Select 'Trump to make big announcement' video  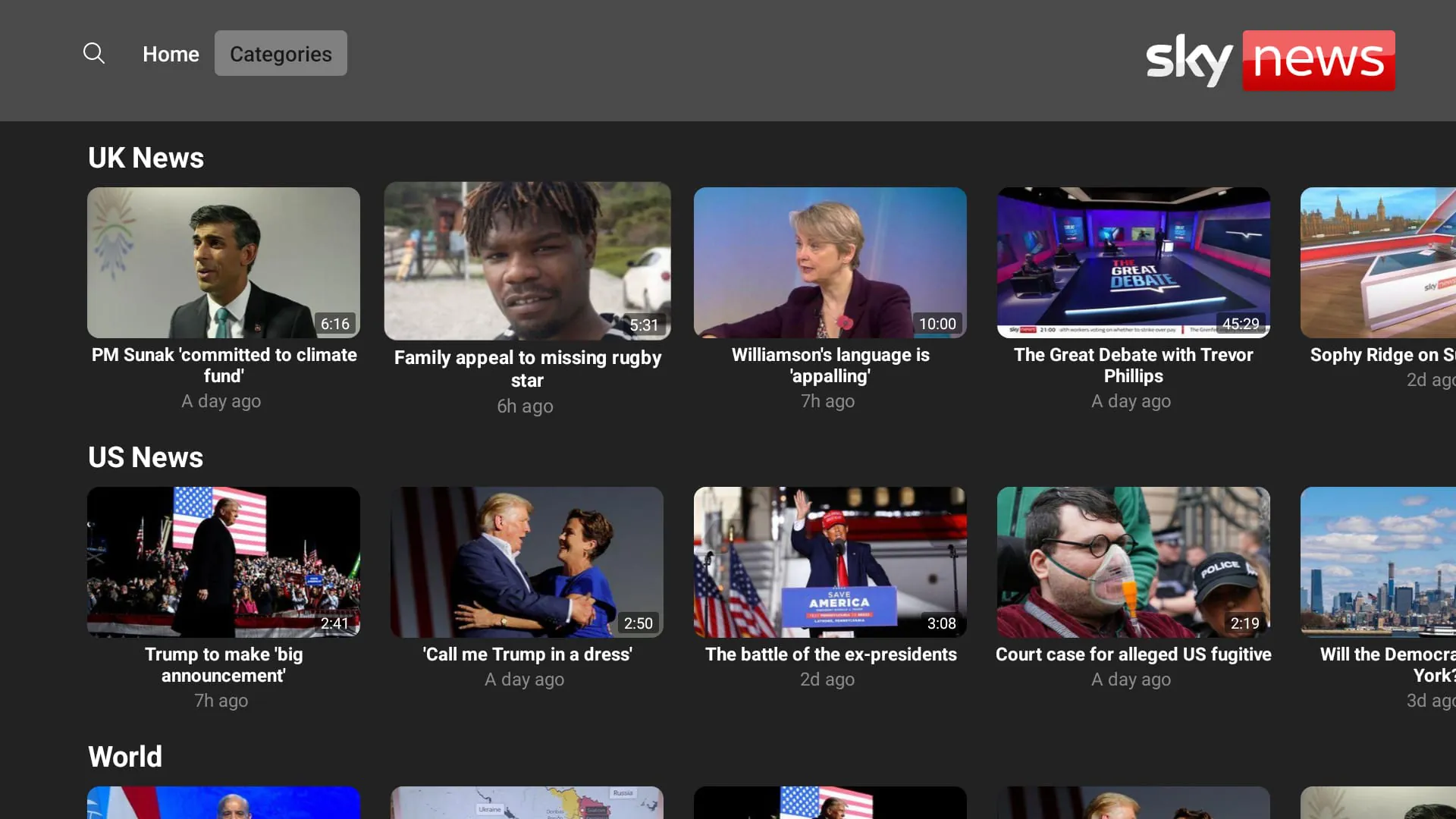224,562
